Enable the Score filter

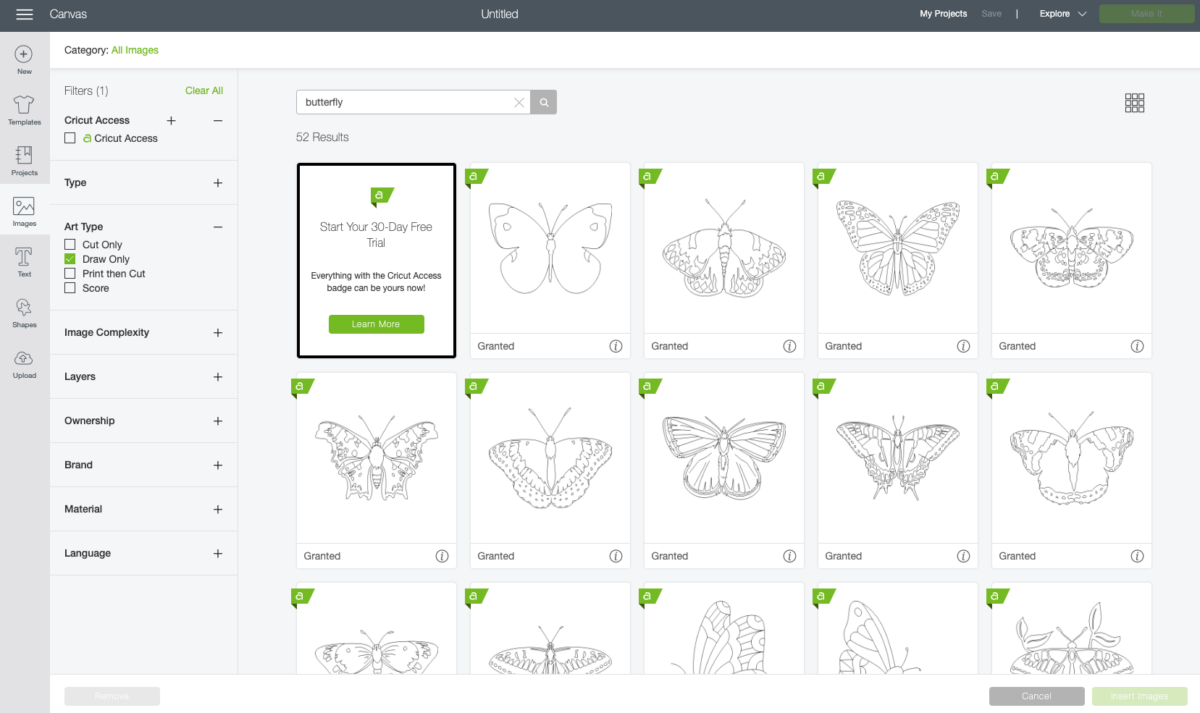click(x=70, y=288)
